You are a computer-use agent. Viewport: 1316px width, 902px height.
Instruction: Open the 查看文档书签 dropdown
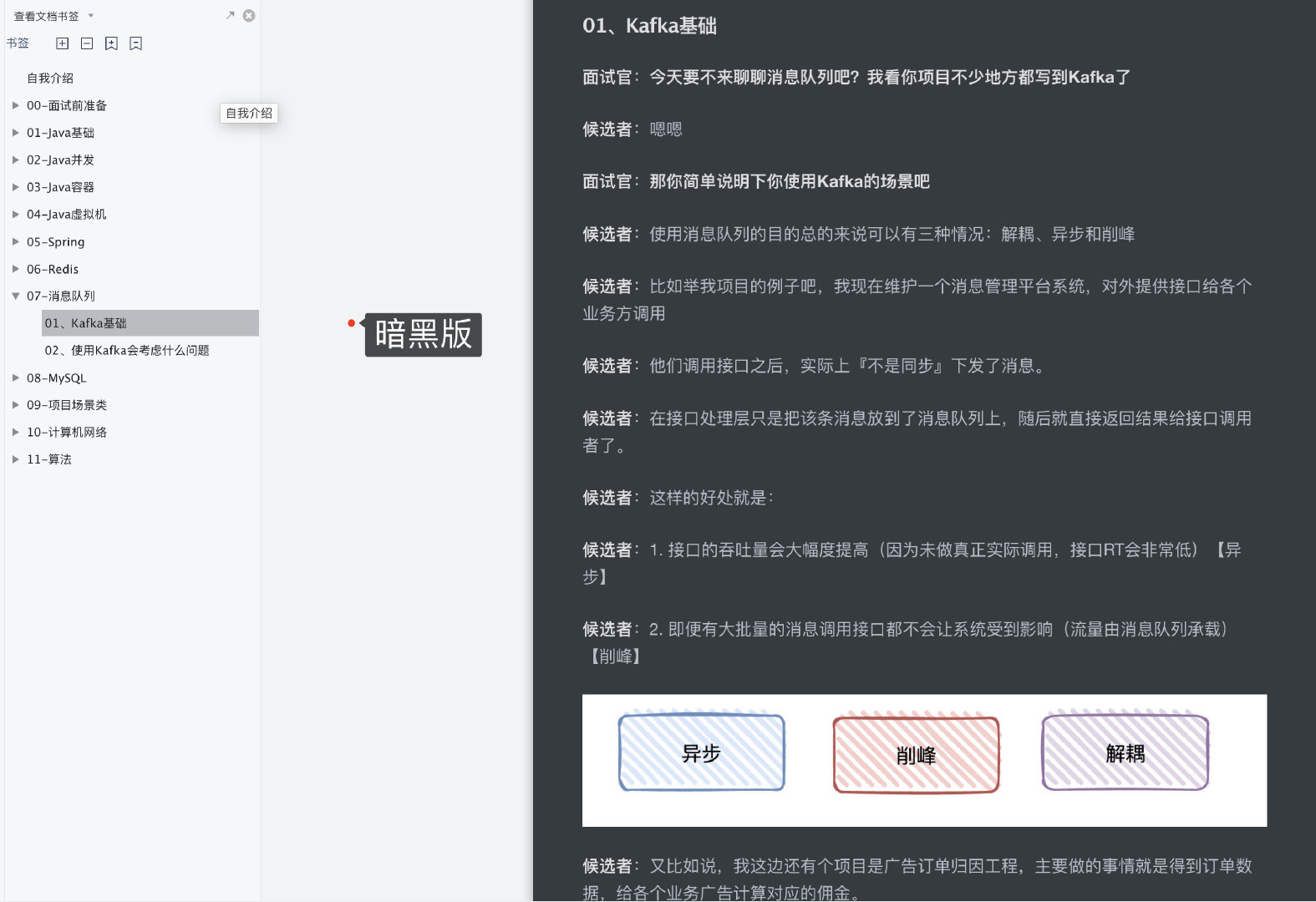pyautogui.click(x=90, y=16)
